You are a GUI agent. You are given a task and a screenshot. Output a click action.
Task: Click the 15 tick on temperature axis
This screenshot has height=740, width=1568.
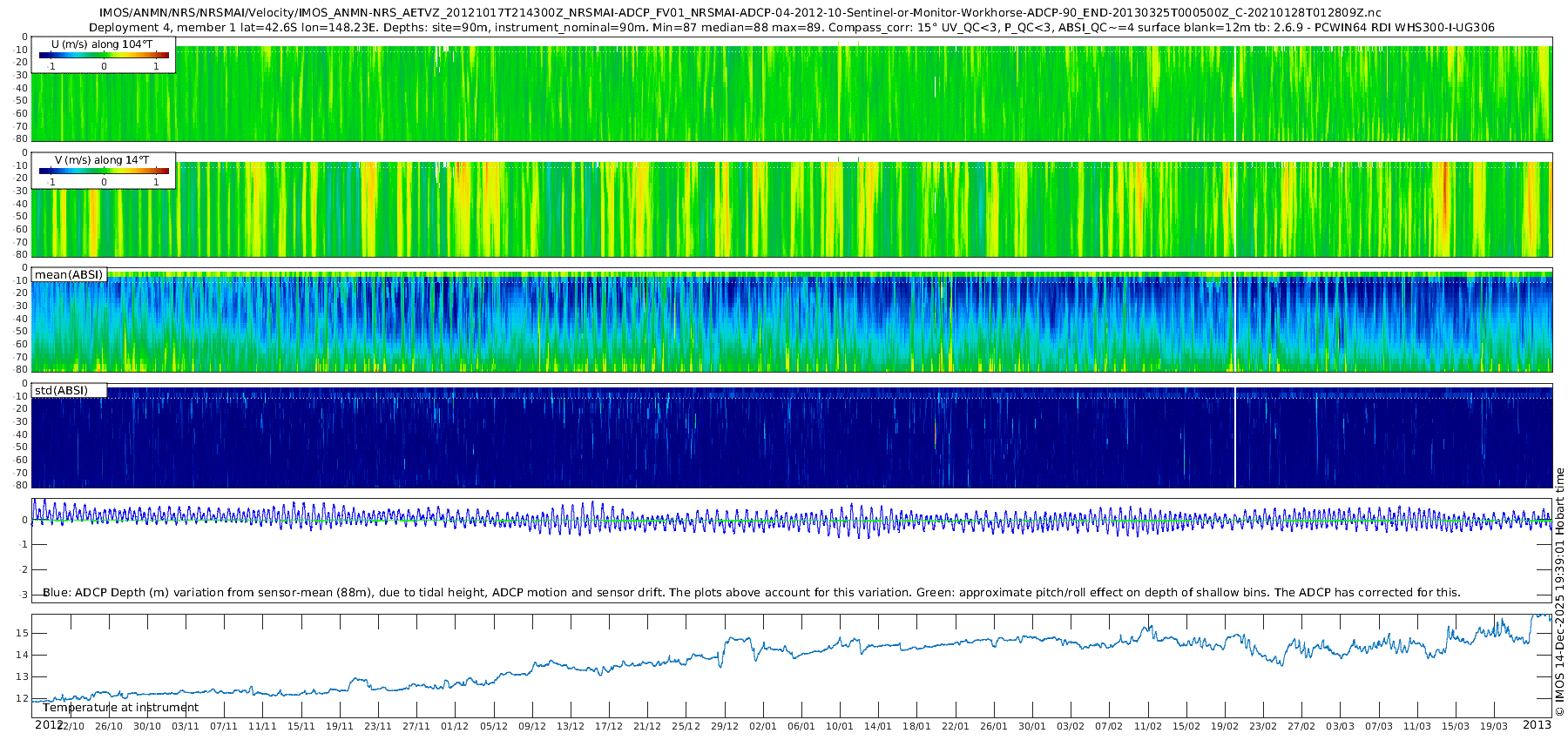coord(23,633)
